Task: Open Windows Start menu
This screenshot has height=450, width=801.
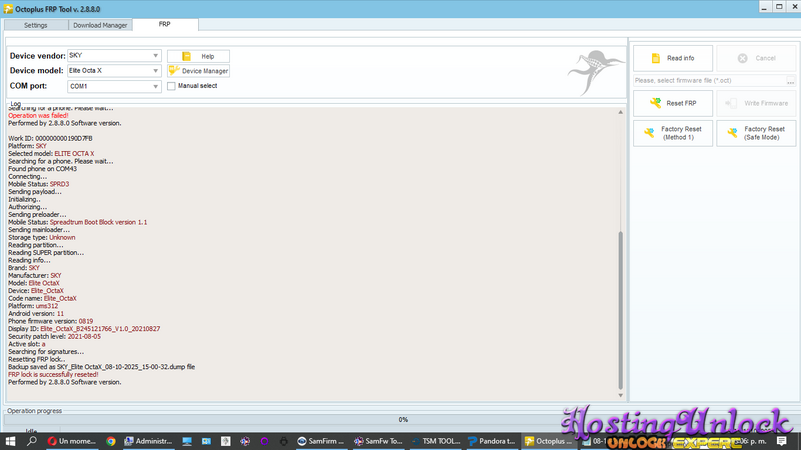Action: (x=11, y=441)
